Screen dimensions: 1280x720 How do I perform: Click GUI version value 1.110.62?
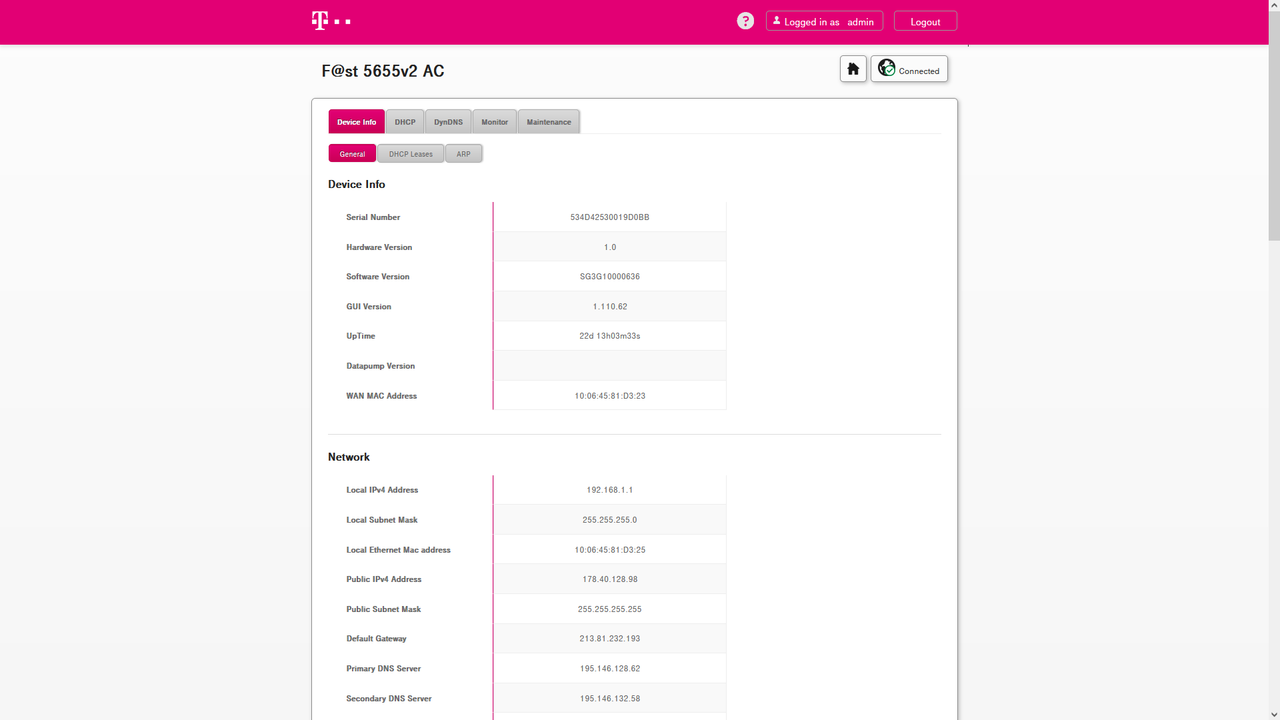click(x=610, y=307)
